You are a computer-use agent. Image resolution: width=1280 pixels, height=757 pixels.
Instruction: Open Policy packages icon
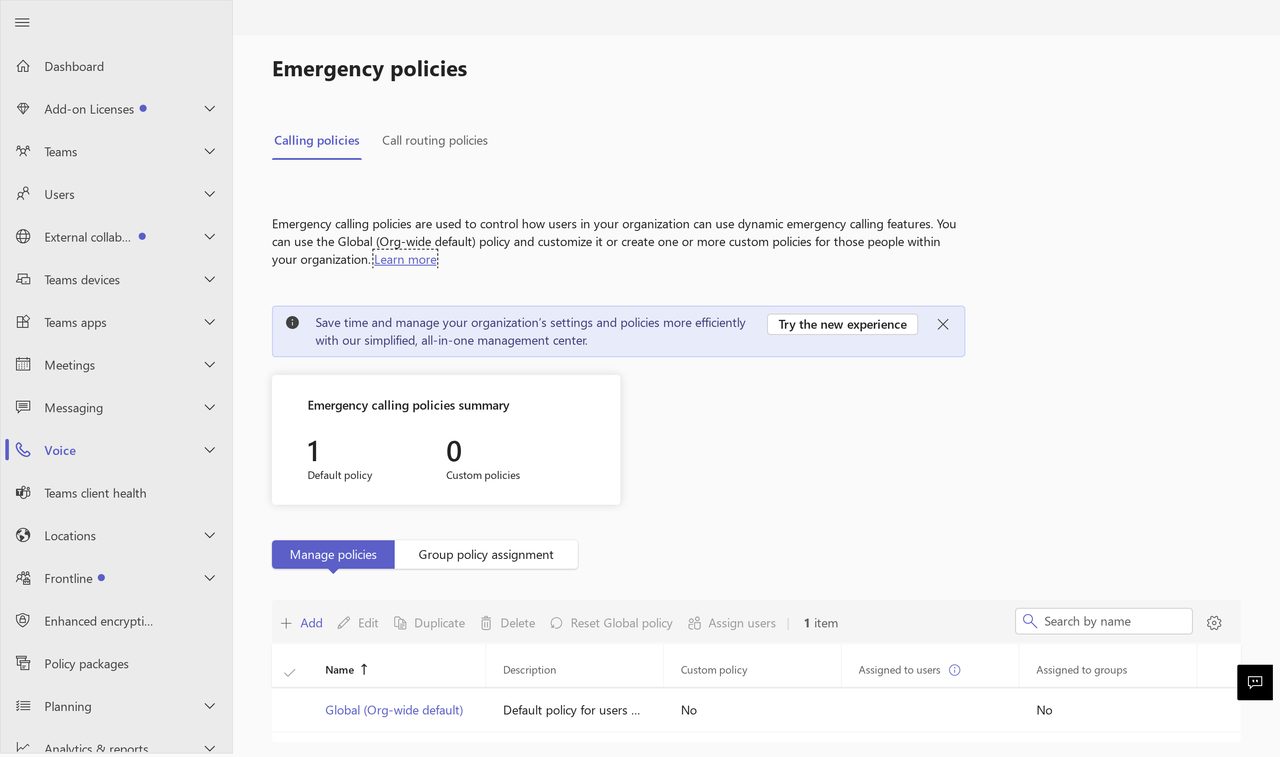(23, 664)
